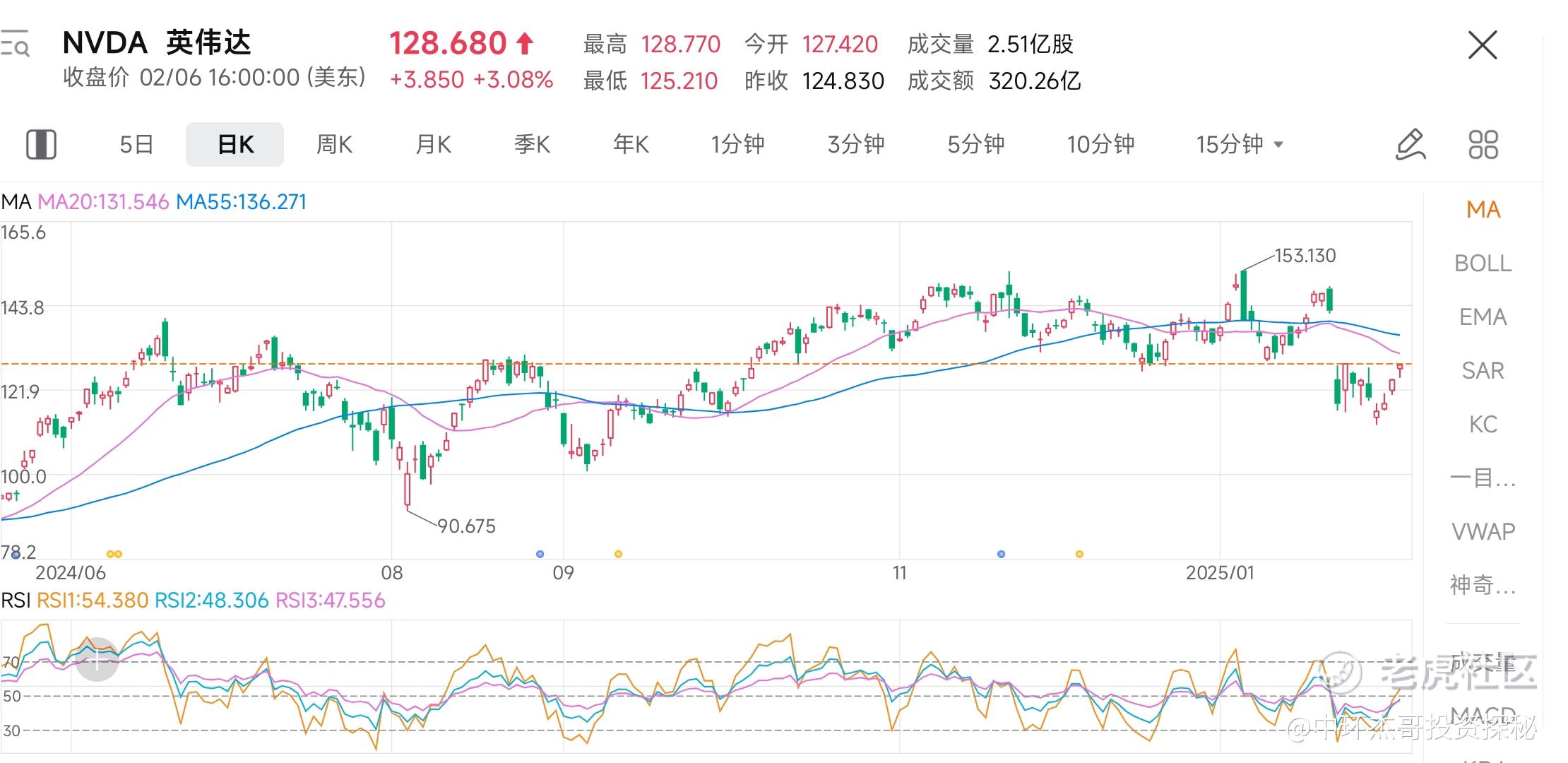Expand the 15分钟 interval dropdown

point(1240,144)
